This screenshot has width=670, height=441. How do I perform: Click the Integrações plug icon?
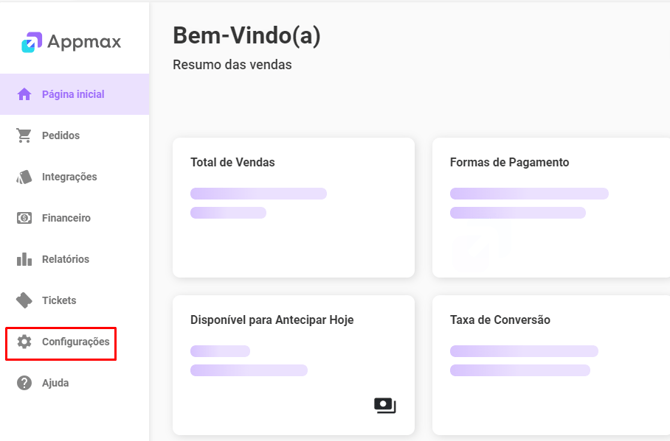pos(25,177)
